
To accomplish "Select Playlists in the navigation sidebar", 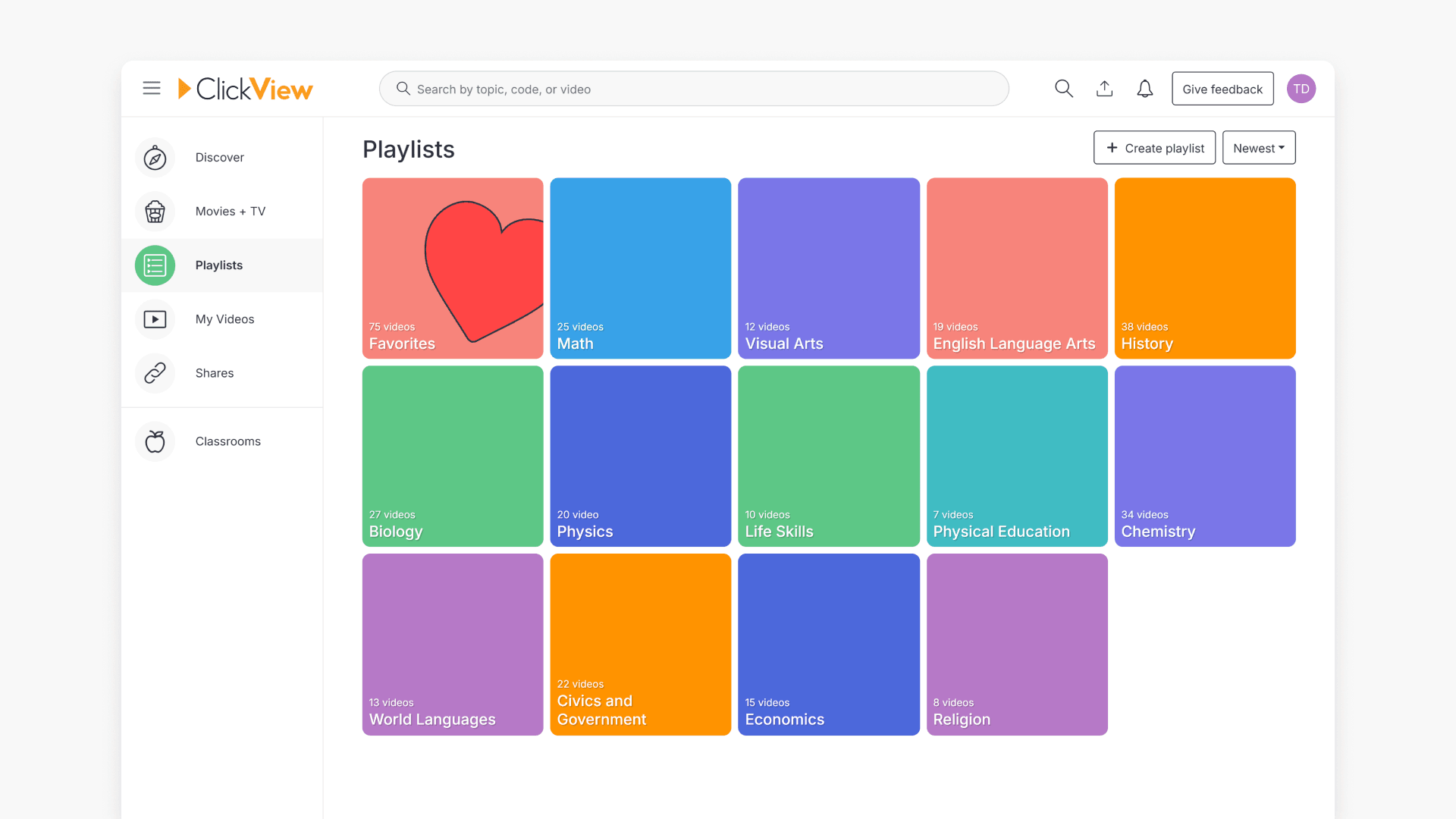I will point(218,265).
